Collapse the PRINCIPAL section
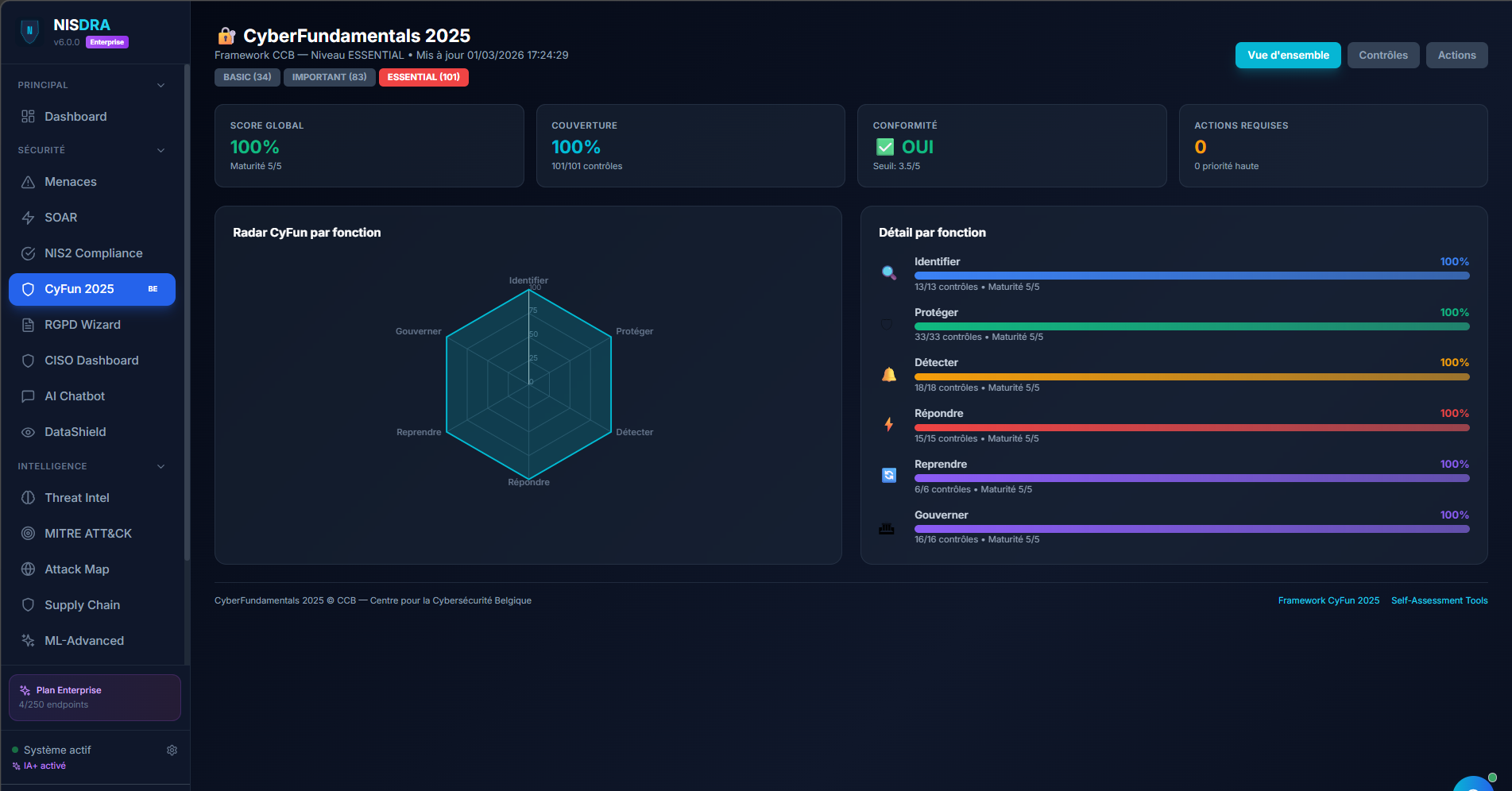The height and width of the screenshot is (791, 1512). [x=161, y=85]
